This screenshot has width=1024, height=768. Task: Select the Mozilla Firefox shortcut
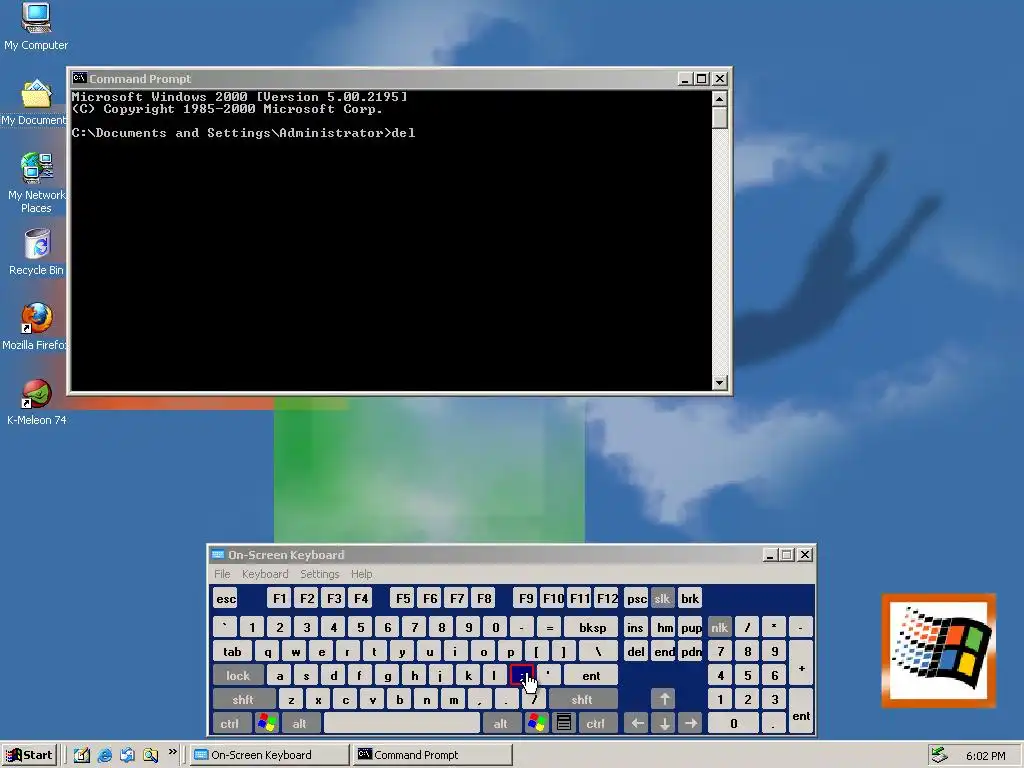34,327
